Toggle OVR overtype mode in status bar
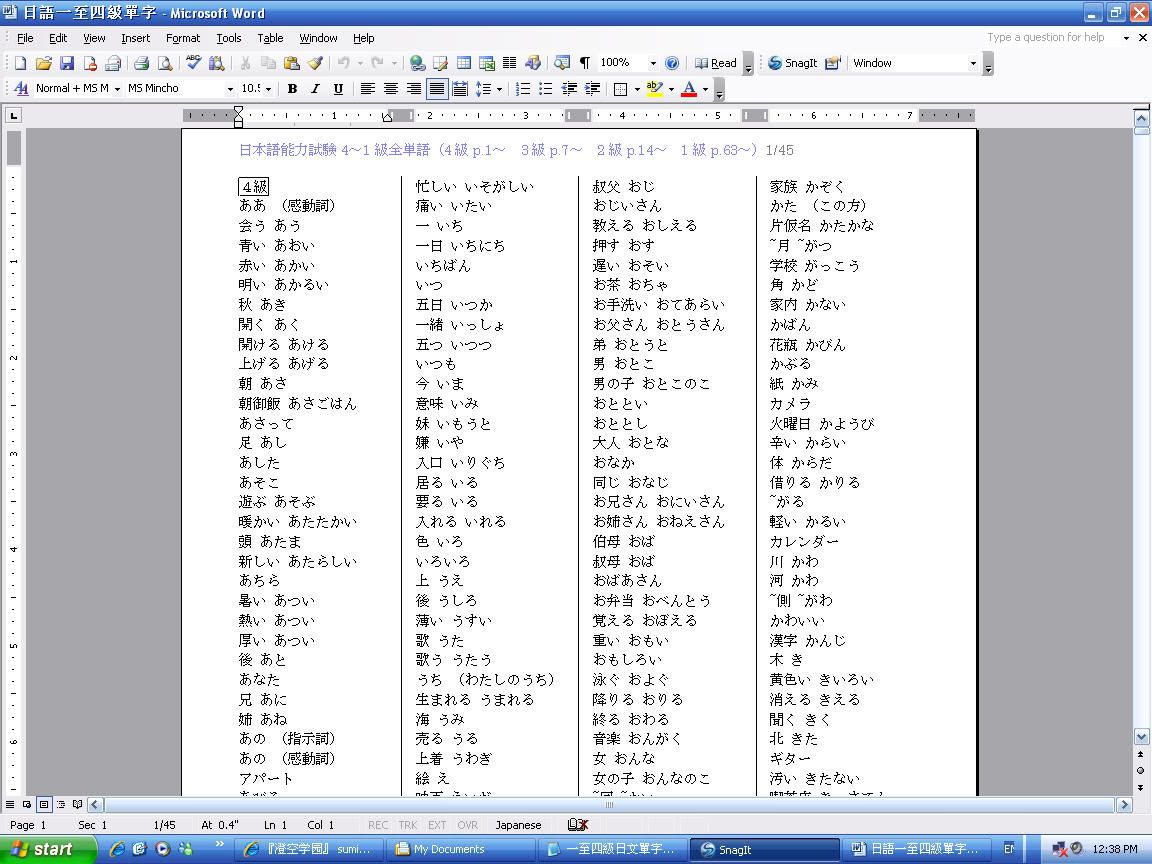 click(468, 825)
